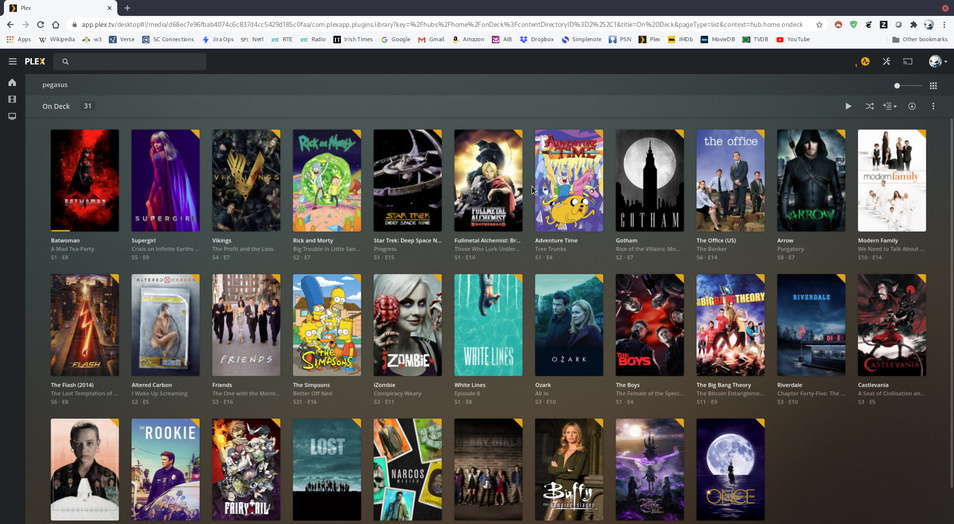
Task: Open a new browser tab
Action: click(127, 8)
